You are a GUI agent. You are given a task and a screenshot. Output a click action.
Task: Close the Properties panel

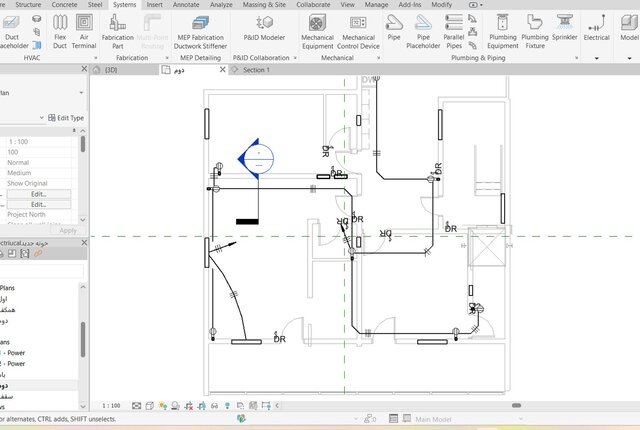(84, 69)
